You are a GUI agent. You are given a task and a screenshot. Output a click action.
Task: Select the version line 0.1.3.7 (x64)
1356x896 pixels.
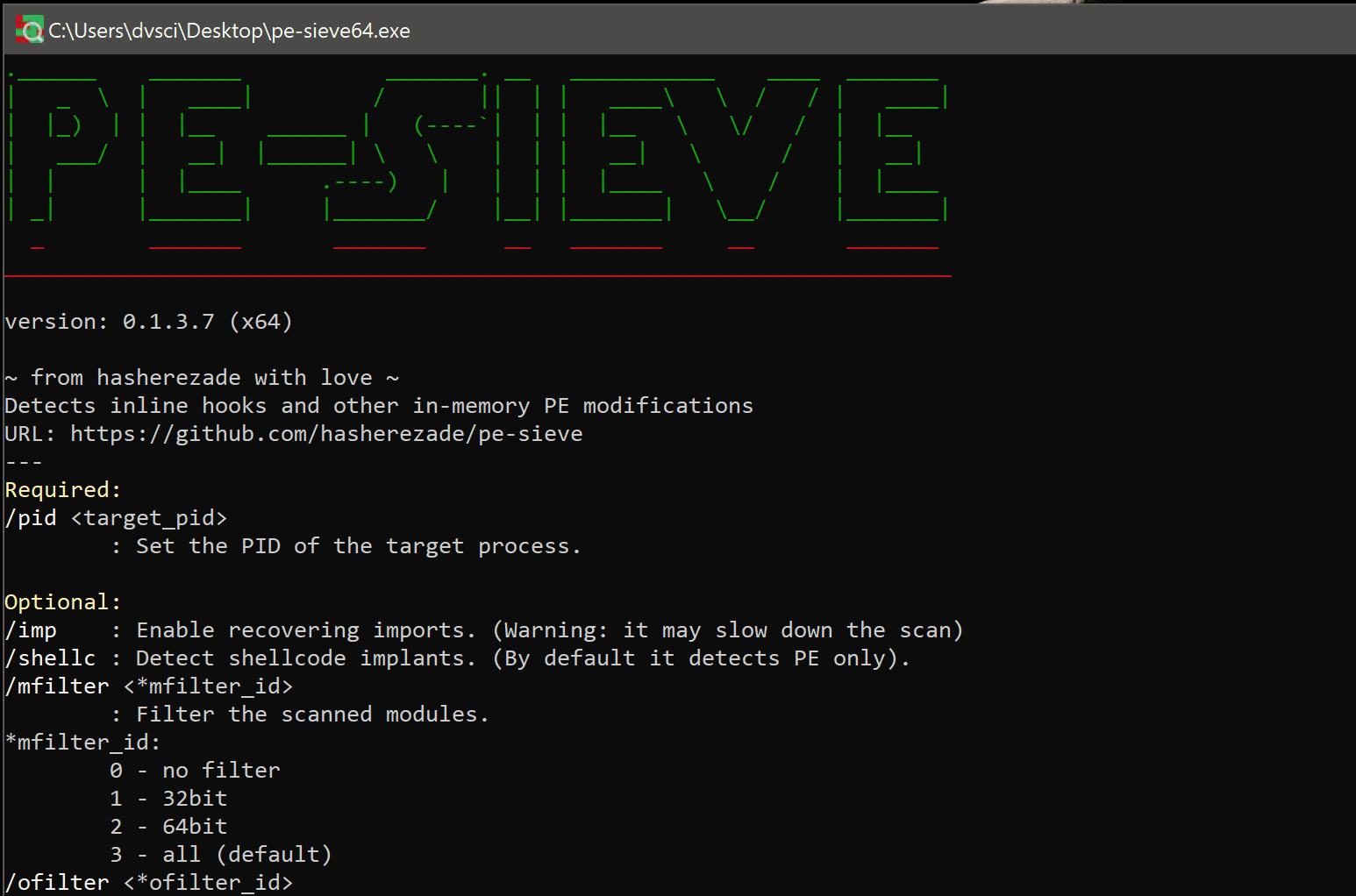(x=148, y=322)
